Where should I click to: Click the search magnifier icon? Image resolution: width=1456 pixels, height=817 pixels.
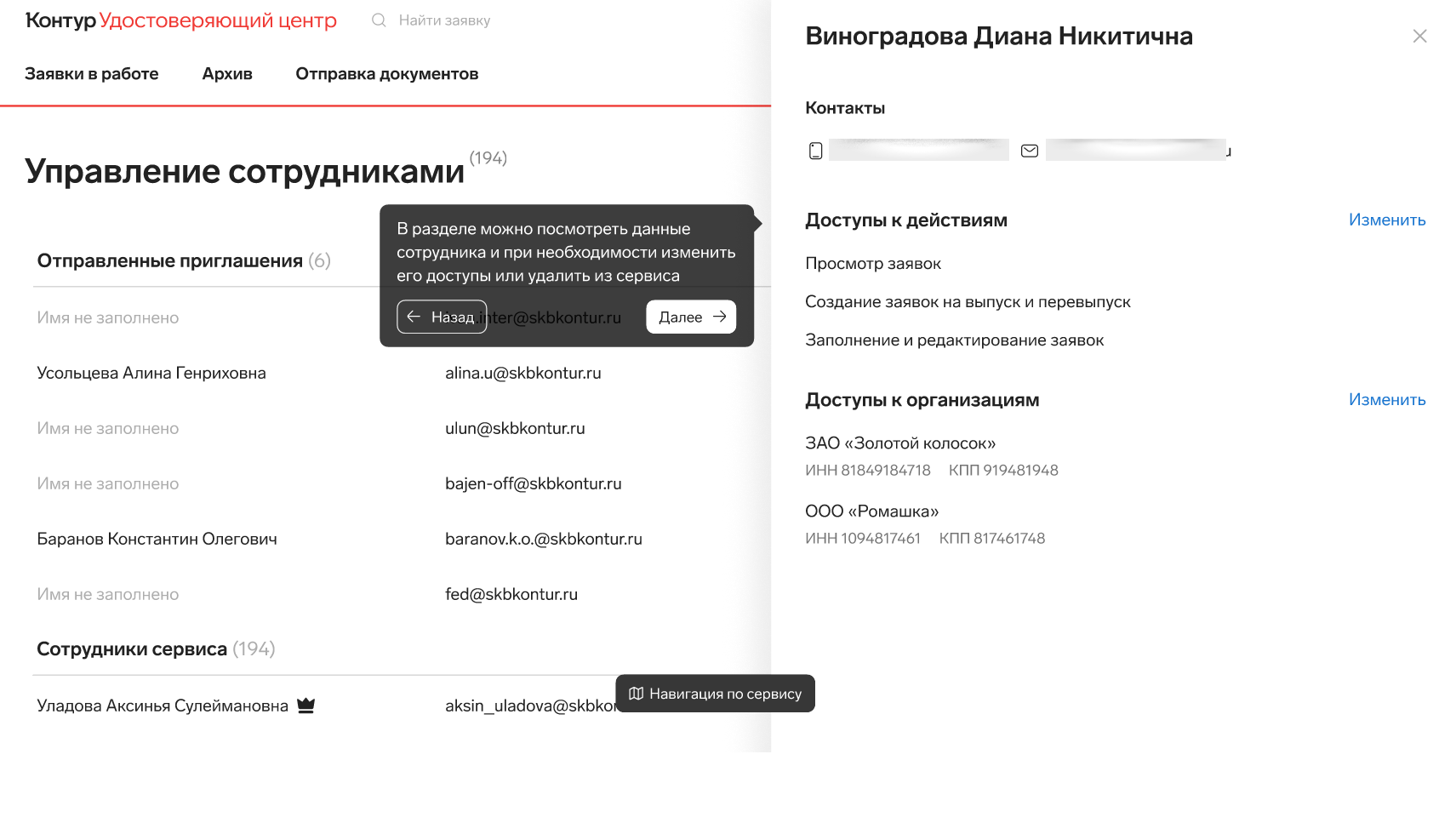pos(379,20)
